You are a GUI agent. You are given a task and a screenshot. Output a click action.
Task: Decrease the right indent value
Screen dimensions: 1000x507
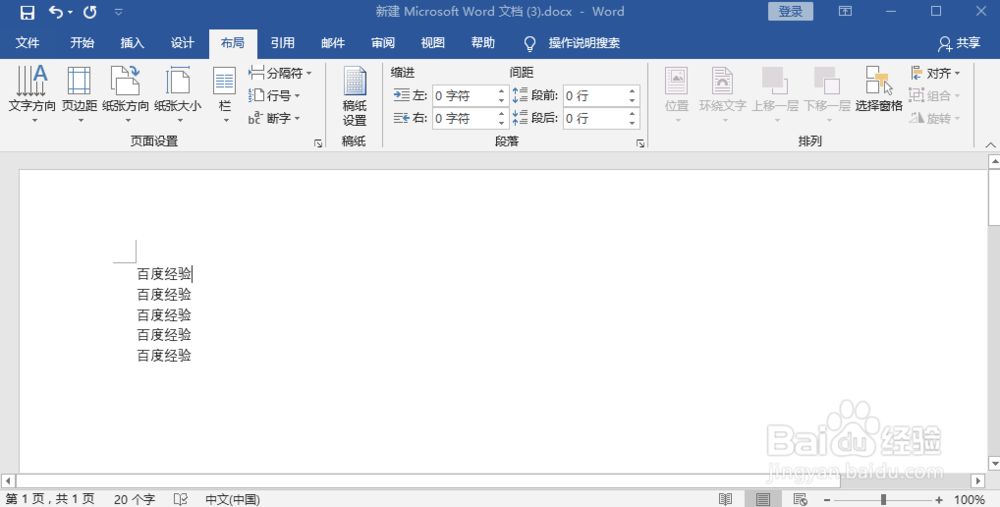(x=502, y=123)
